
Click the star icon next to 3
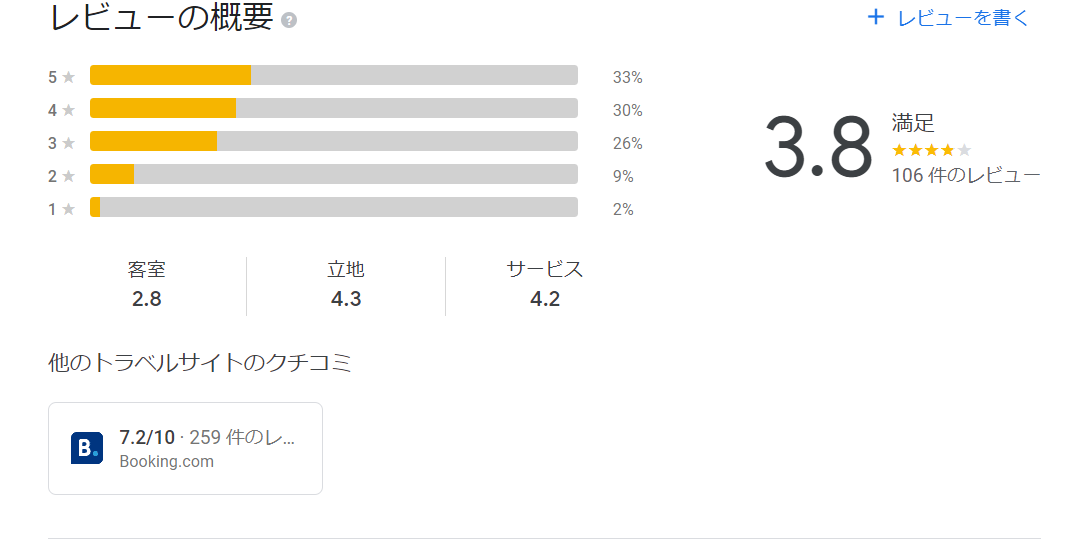coord(68,143)
